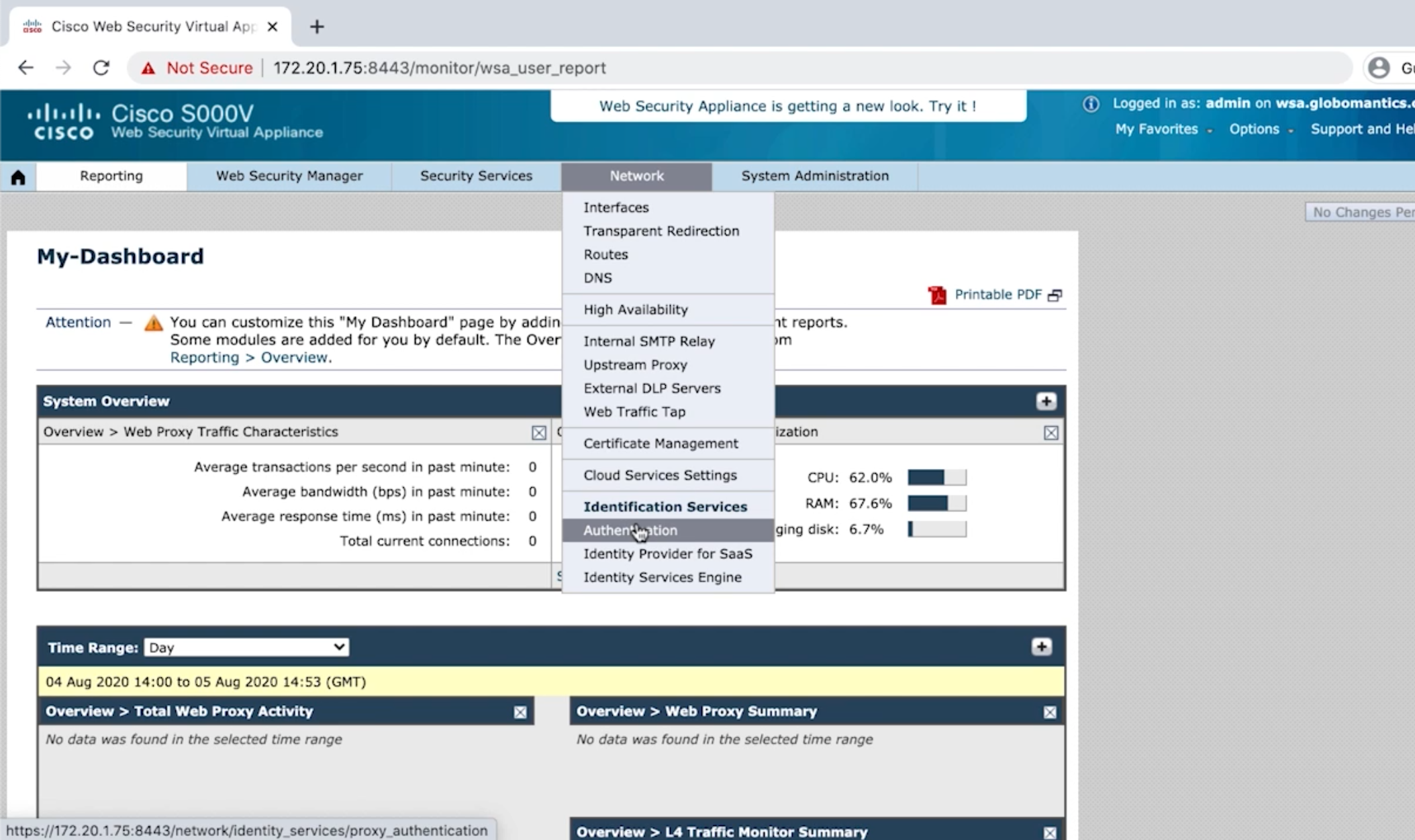The height and width of the screenshot is (840, 1415).
Task: Close the L4 Traffic Monitor Summary module
Action: [1050, 833]
